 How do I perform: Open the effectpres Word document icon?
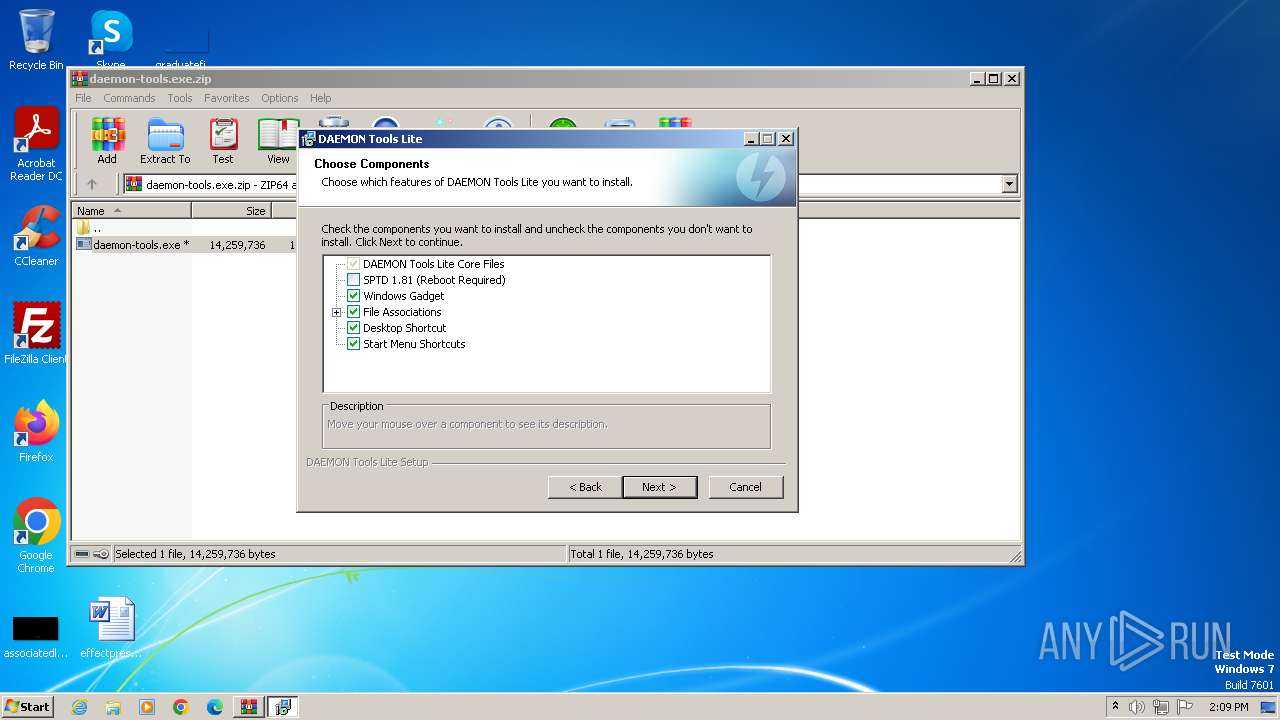pos(111,628)
